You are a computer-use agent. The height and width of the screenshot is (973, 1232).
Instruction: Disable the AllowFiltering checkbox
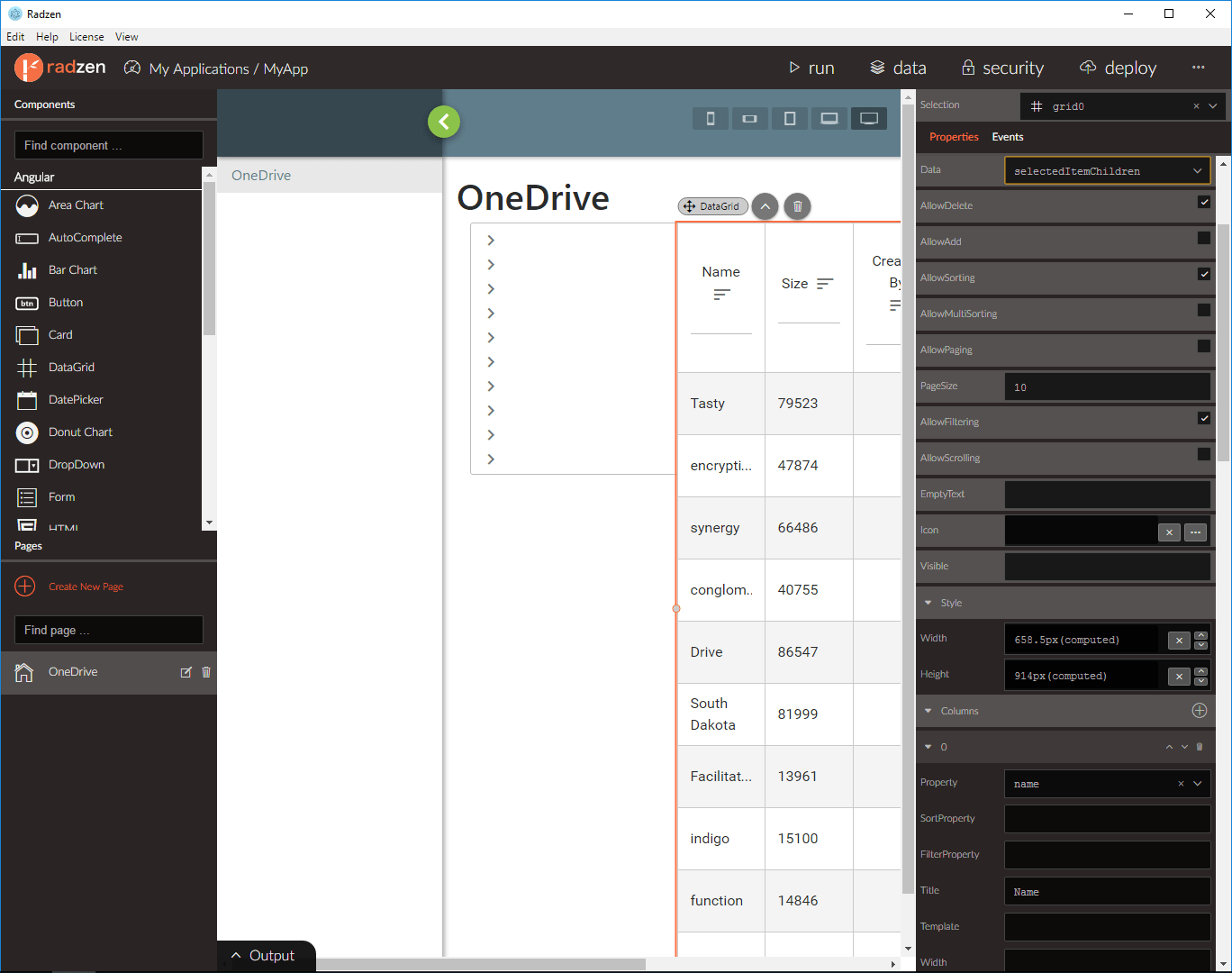(x=1203, y=419)
